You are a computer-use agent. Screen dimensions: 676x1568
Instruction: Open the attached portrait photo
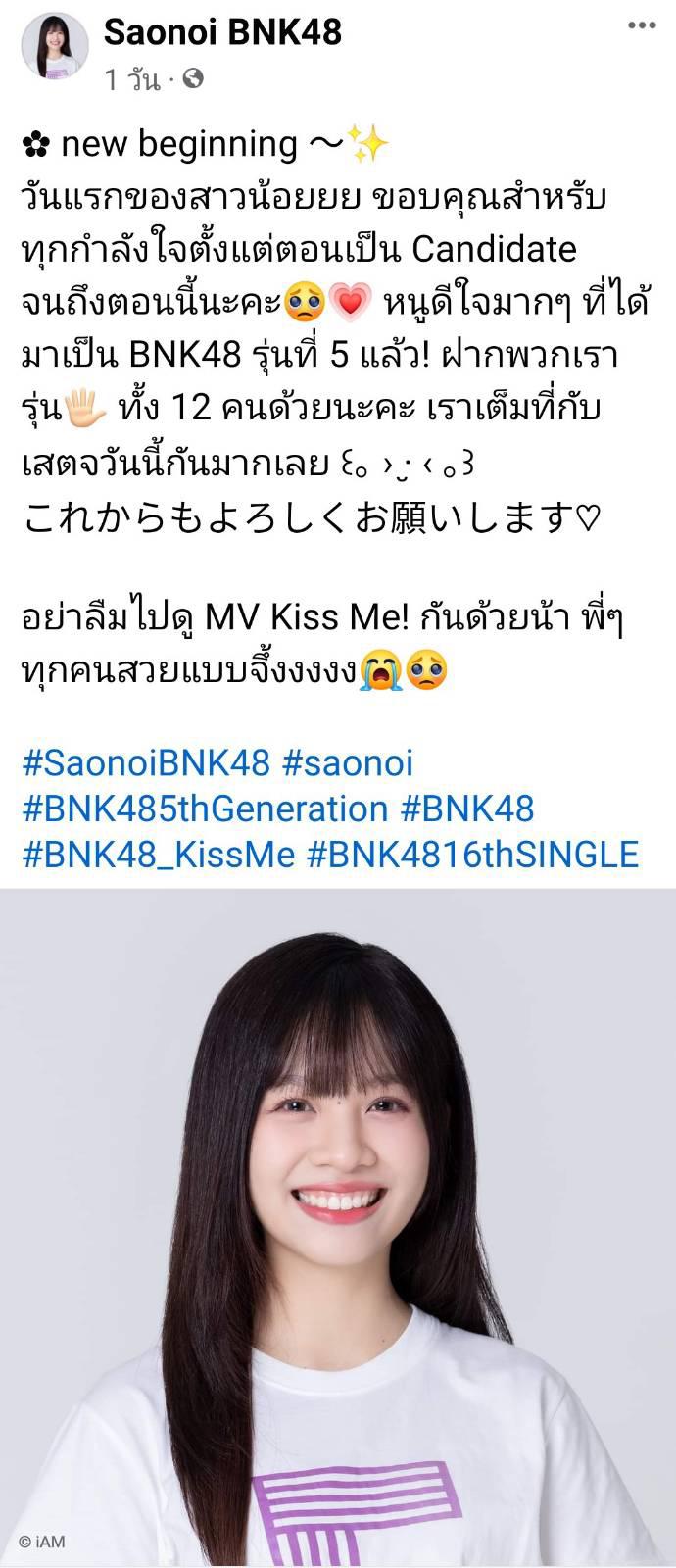click(338, 1228)
